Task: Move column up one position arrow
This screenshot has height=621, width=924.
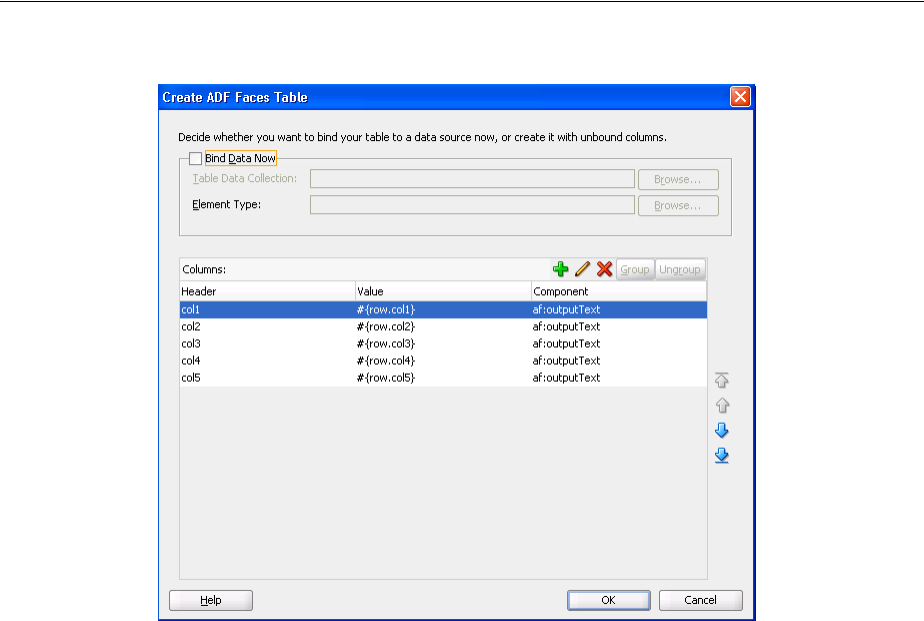Action: (x=722, y=405)
